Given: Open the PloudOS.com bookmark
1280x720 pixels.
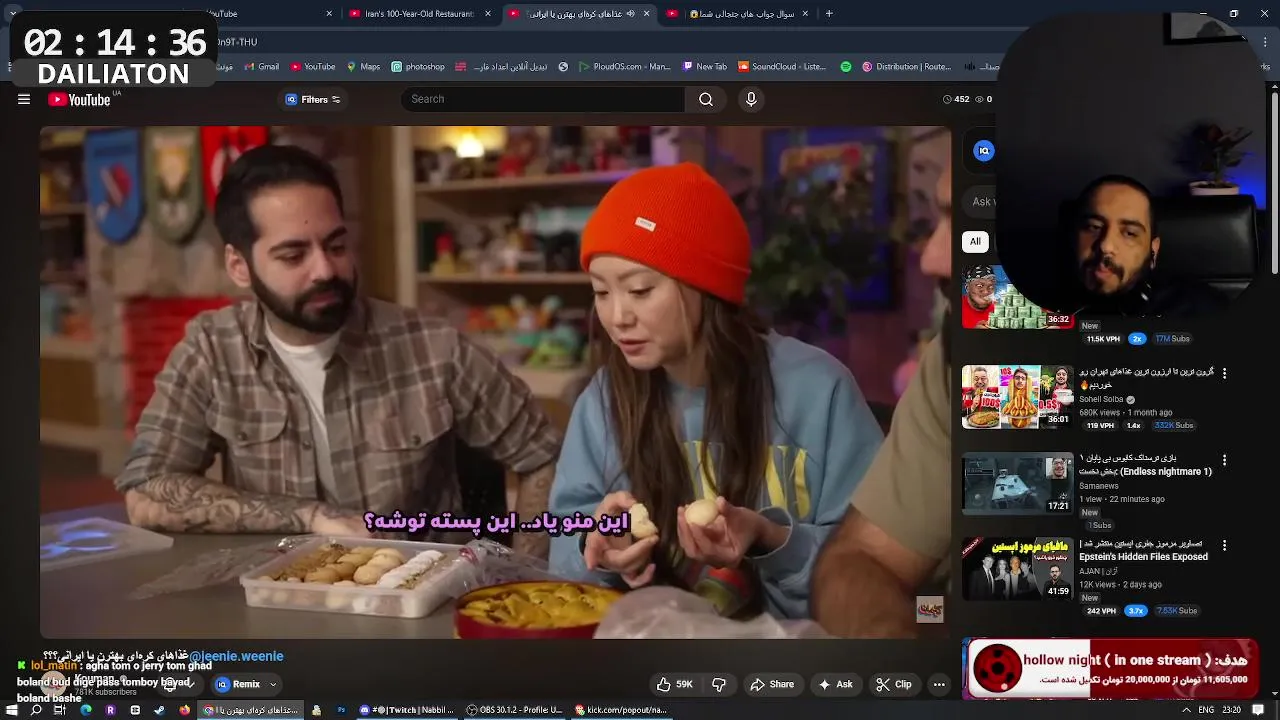Looking at the screenshot, I should click(624, 67).
